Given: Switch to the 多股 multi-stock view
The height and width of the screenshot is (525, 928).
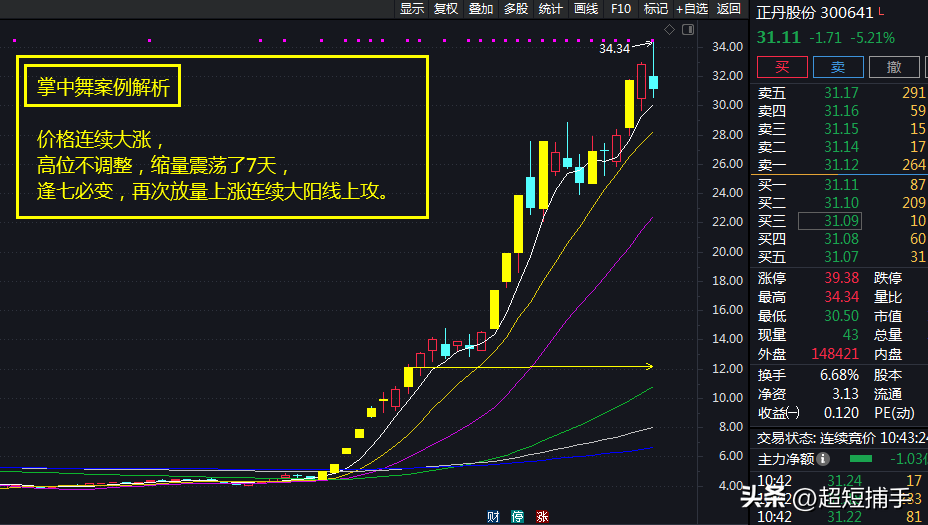Looking at the screenshot, I should [515, 9].
